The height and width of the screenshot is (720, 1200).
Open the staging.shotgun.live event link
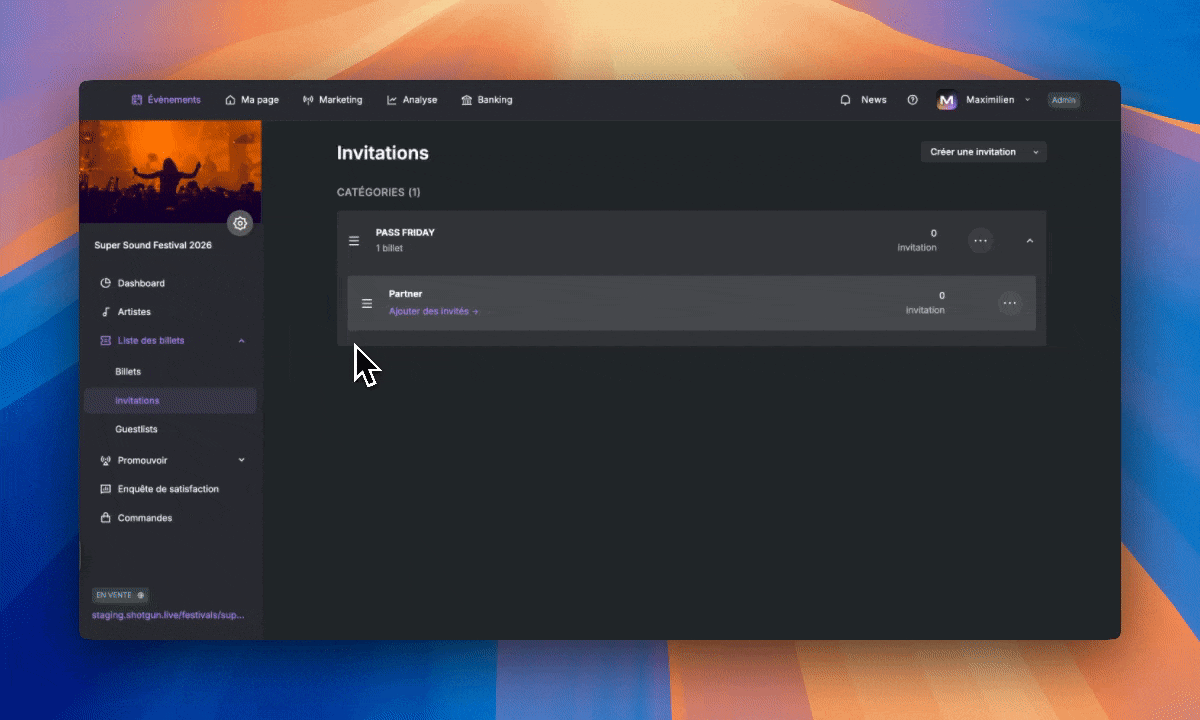click(167, 615)
